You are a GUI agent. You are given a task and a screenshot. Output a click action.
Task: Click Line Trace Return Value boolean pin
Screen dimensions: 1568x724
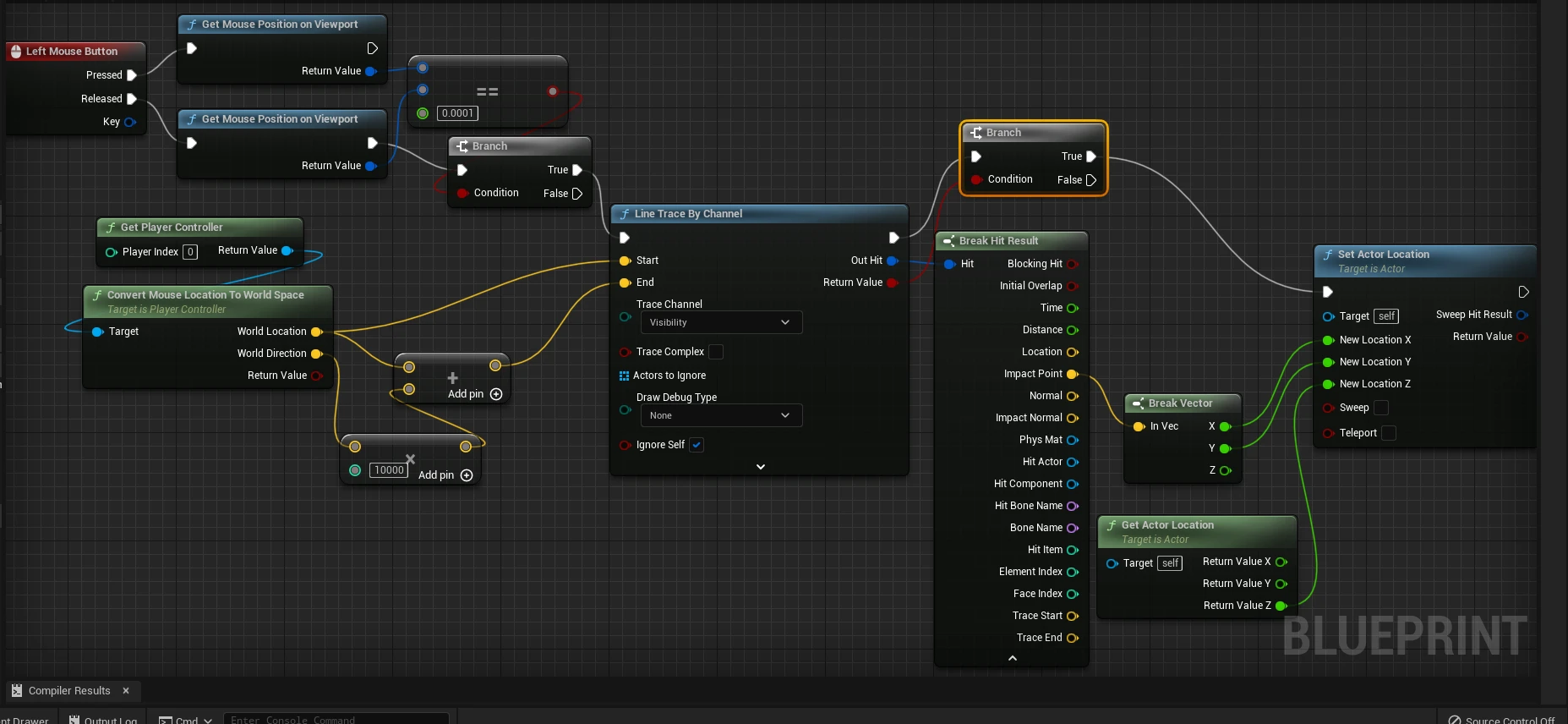click(x=893, y=282)
